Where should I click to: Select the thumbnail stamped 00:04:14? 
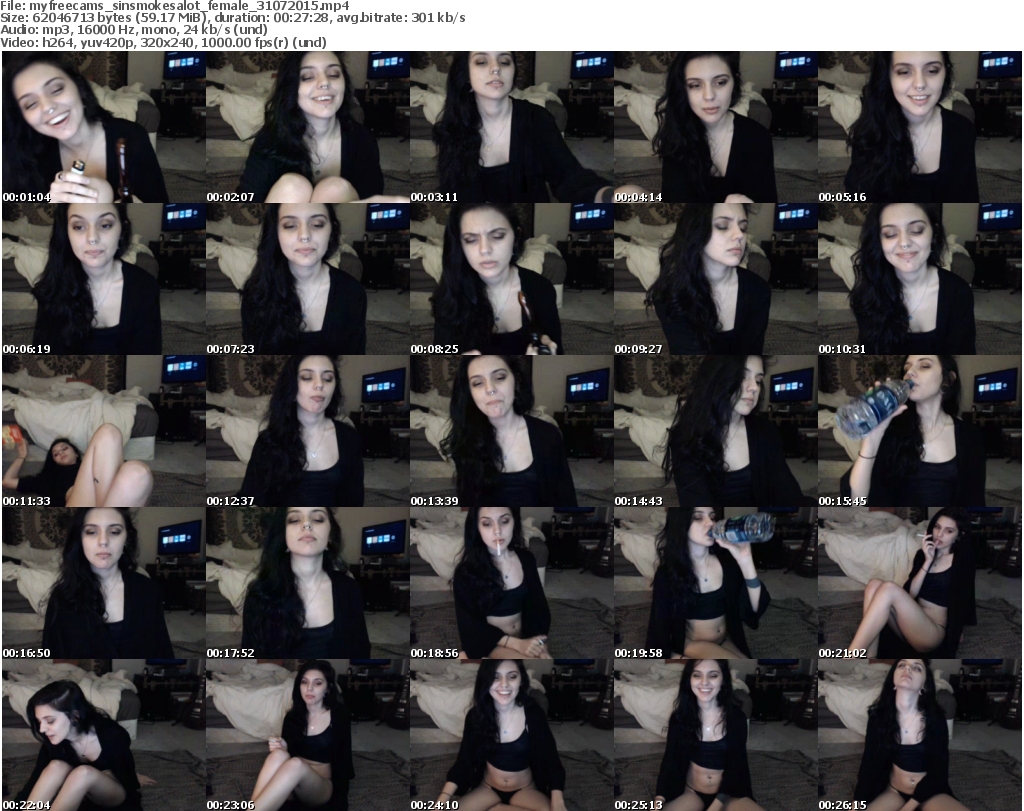click(716, 127)
